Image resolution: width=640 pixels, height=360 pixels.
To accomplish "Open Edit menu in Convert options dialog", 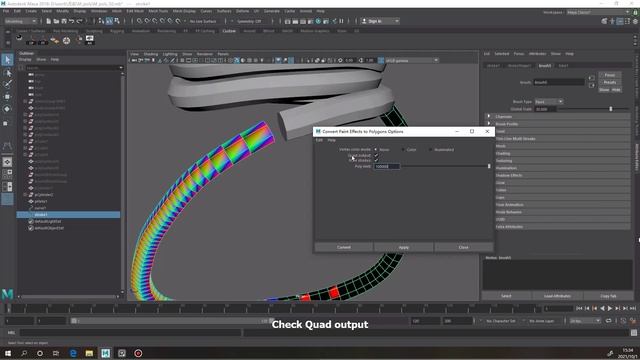I will [x=319, y=140].
